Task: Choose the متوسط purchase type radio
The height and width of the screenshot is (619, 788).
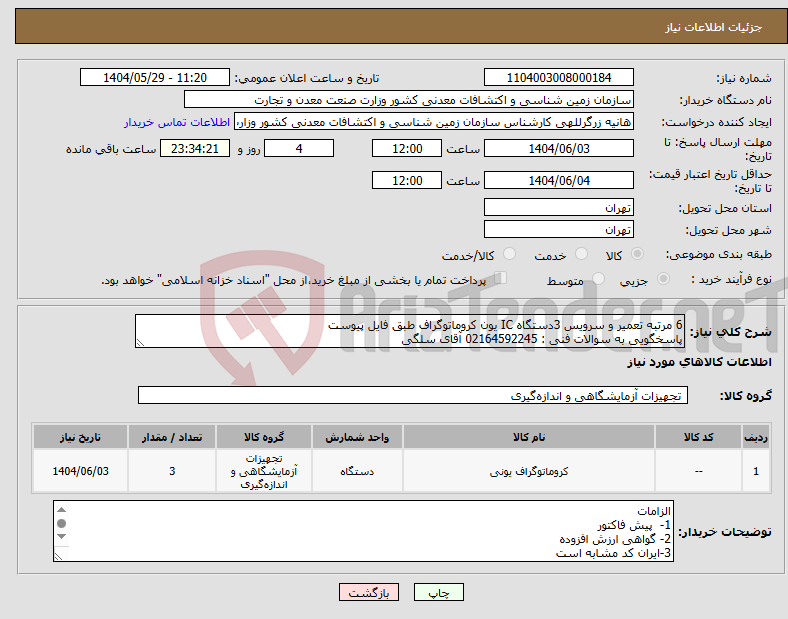Action: pos(599,278)
